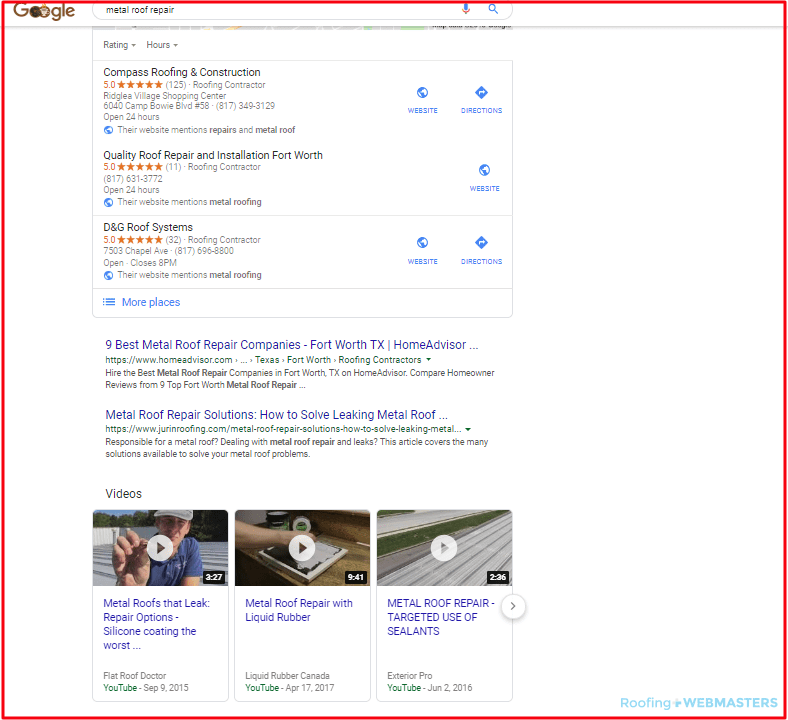Open Metal Roof Repair with Liquid Rubber title
The image size is (788, 720).
[299, 610]
